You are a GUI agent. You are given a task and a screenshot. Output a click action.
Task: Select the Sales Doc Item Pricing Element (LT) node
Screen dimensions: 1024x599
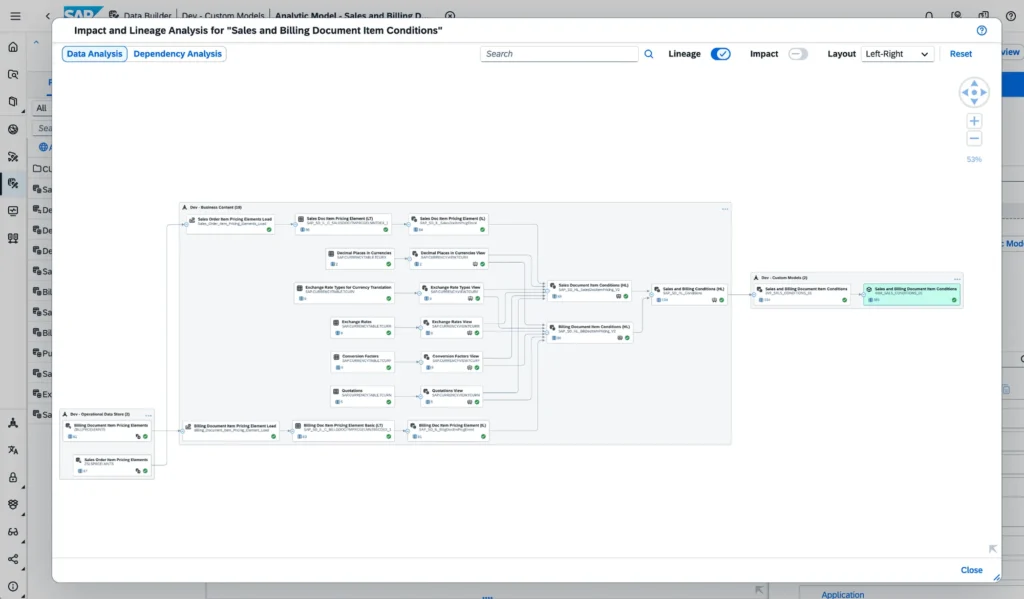click(344, 224)
